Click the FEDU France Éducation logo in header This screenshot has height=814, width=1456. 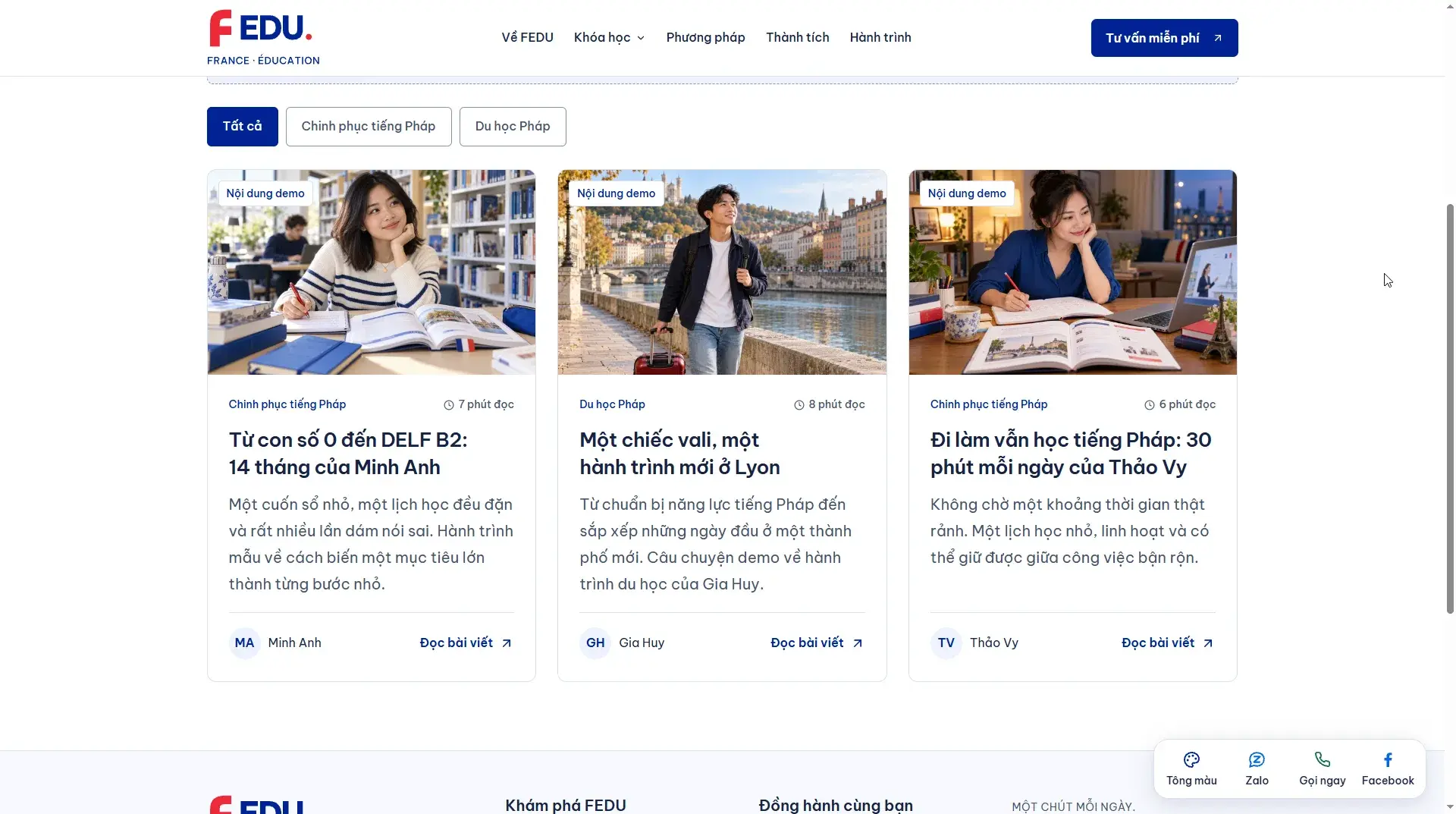pyautogui.click(x=263, y=38)
